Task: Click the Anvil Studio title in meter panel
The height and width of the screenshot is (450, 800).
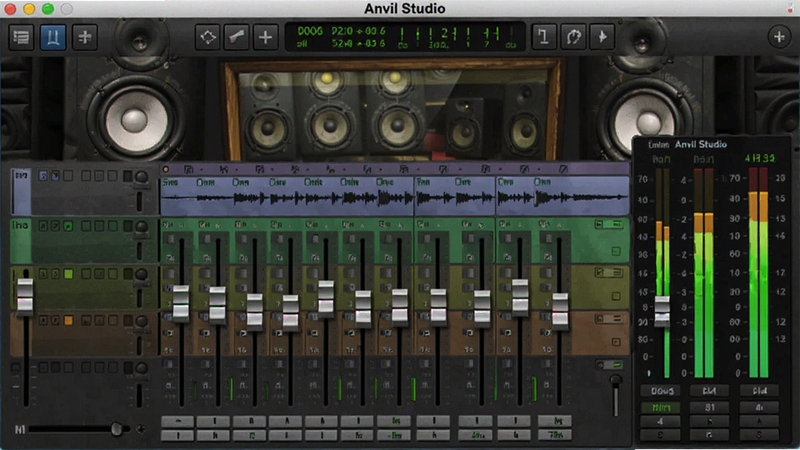Action: [x=701, y=144]
